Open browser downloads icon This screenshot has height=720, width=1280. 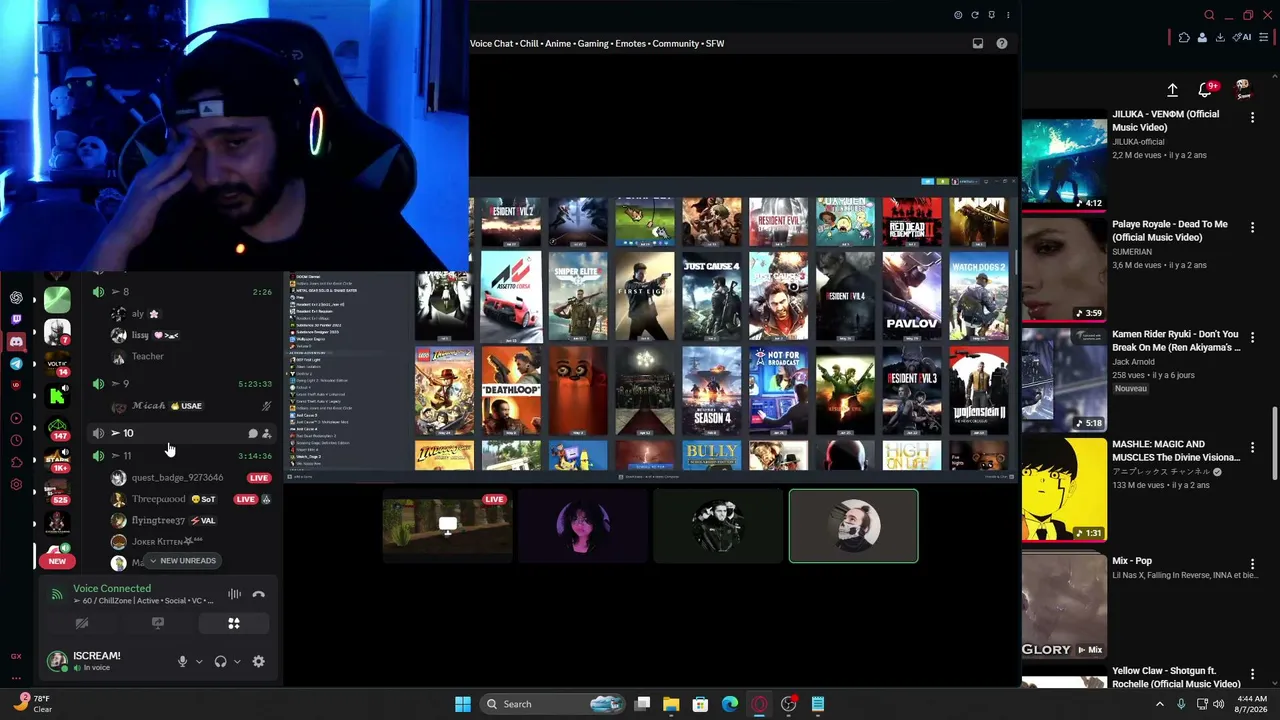(x=1221, y=38)
